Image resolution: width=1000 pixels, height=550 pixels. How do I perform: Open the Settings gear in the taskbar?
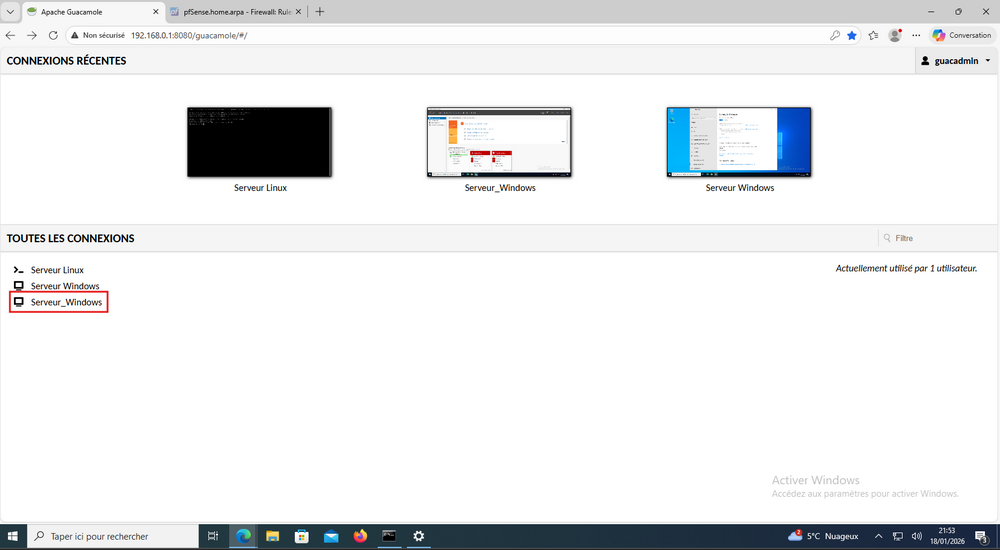[x=419, y=536]
